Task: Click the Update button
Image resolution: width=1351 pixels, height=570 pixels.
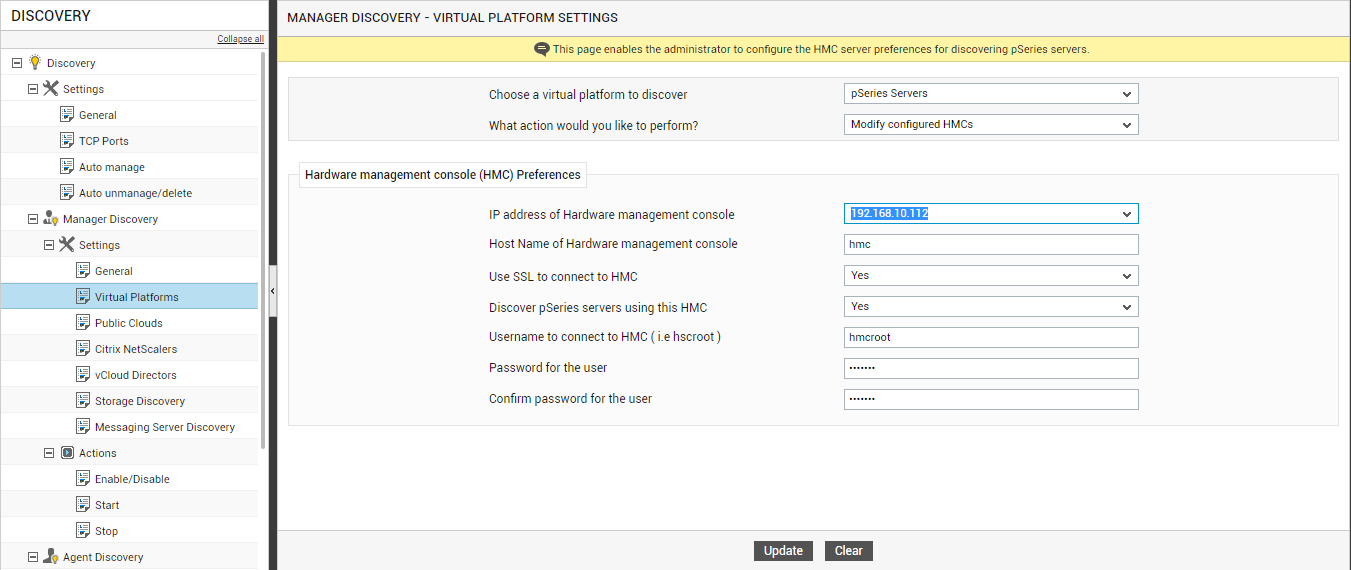Action: (x=783, y=551)
